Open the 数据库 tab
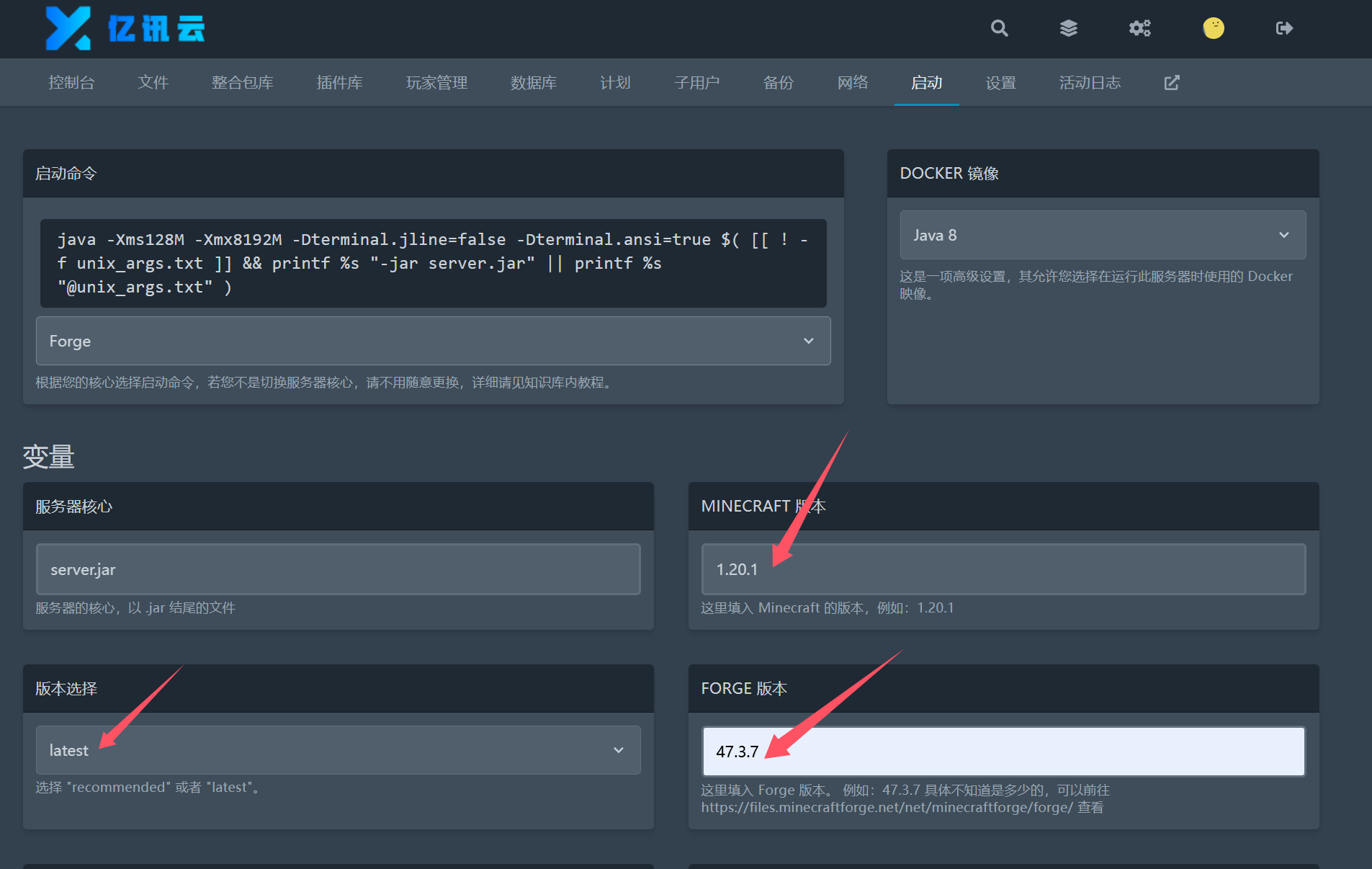The image size is (1372, 869). pos(534,83)
